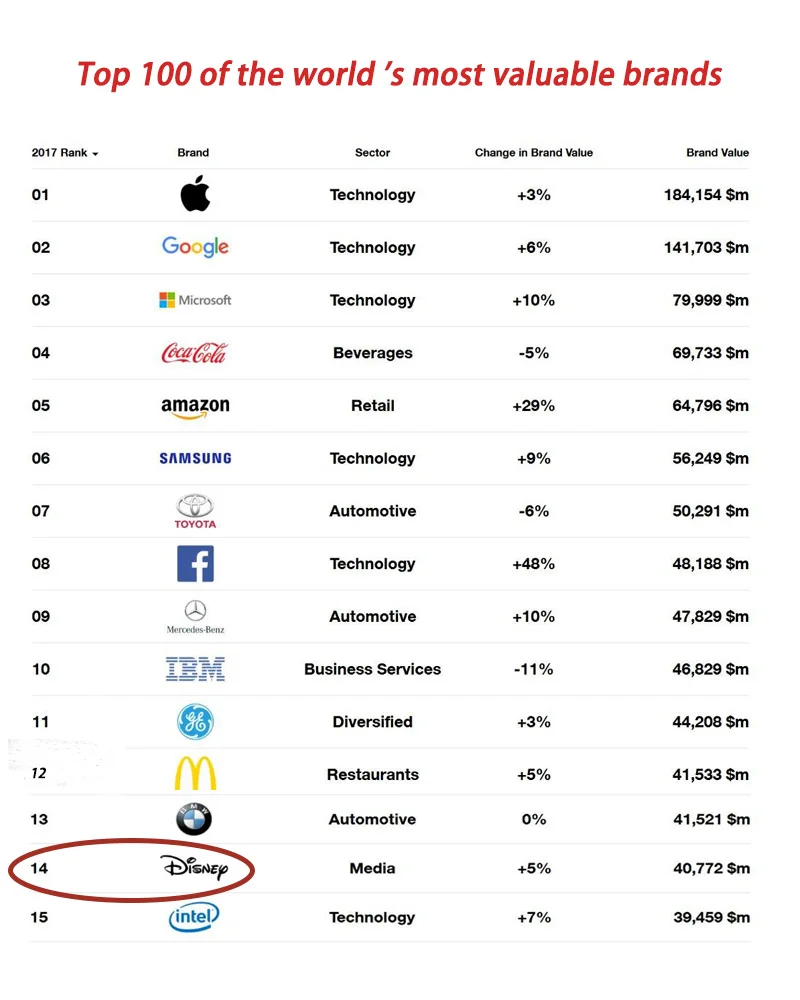
Task: Select the Google logo
Action: pyautogui.click(x=195, y=247)
